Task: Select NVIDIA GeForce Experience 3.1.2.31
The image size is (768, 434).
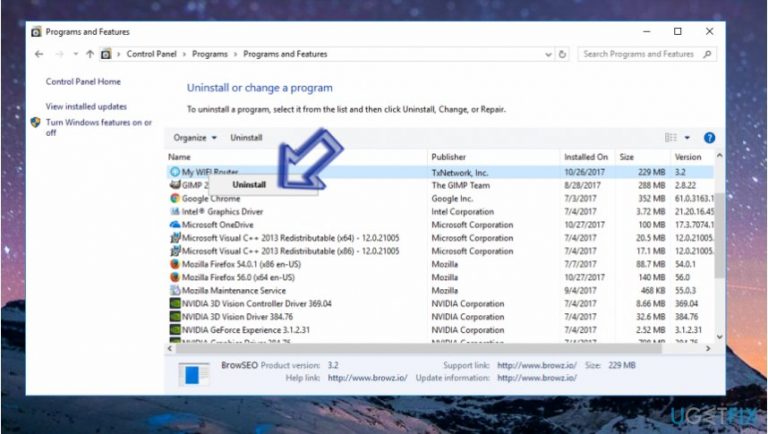Action: click(x=246, y=330)
